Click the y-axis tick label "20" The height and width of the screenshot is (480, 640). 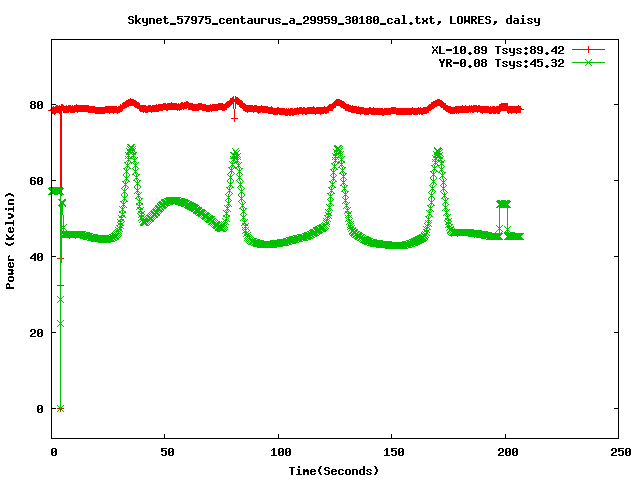point(36,333)
